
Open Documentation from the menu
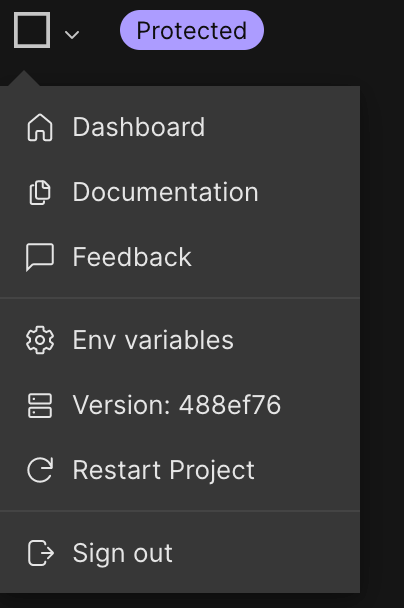180,192
